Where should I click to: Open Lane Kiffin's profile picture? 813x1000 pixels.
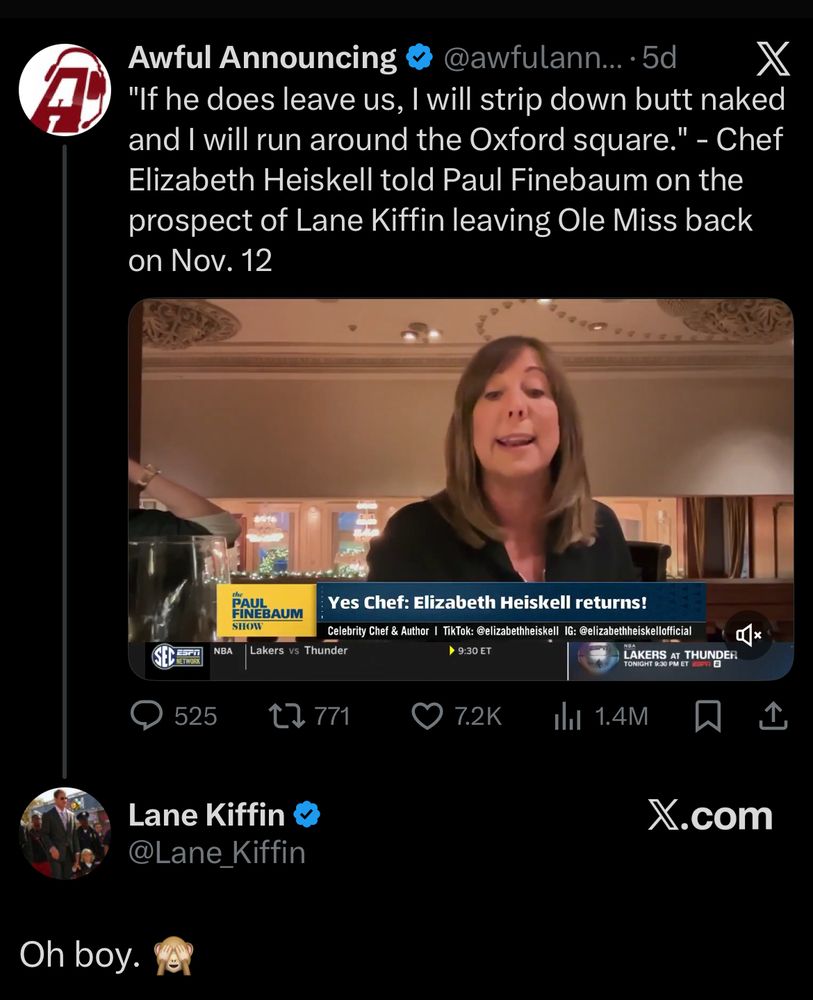click(65, 833)
